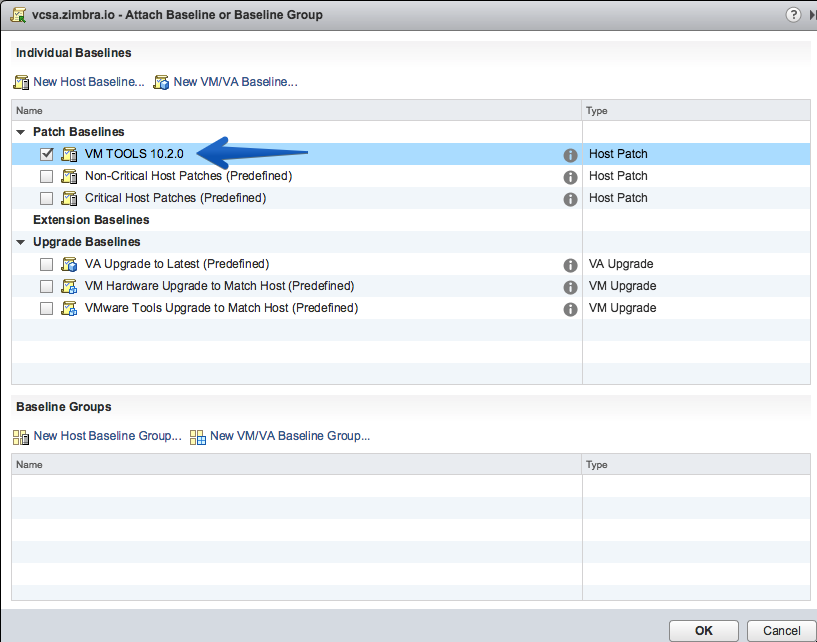Check the Critical Host Patches checkbox
Image resolution: width=817 pixels, height=642 pixels.
[46, 198]
